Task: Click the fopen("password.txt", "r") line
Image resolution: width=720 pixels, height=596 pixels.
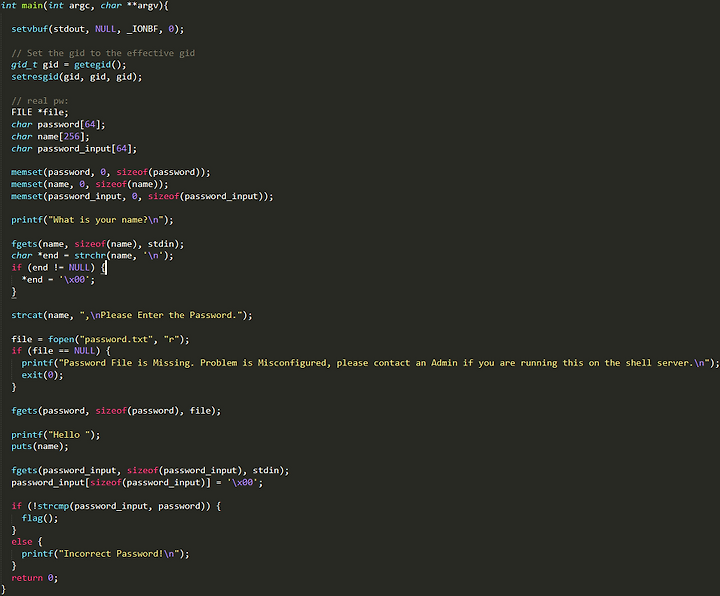Action: (101, 339)
